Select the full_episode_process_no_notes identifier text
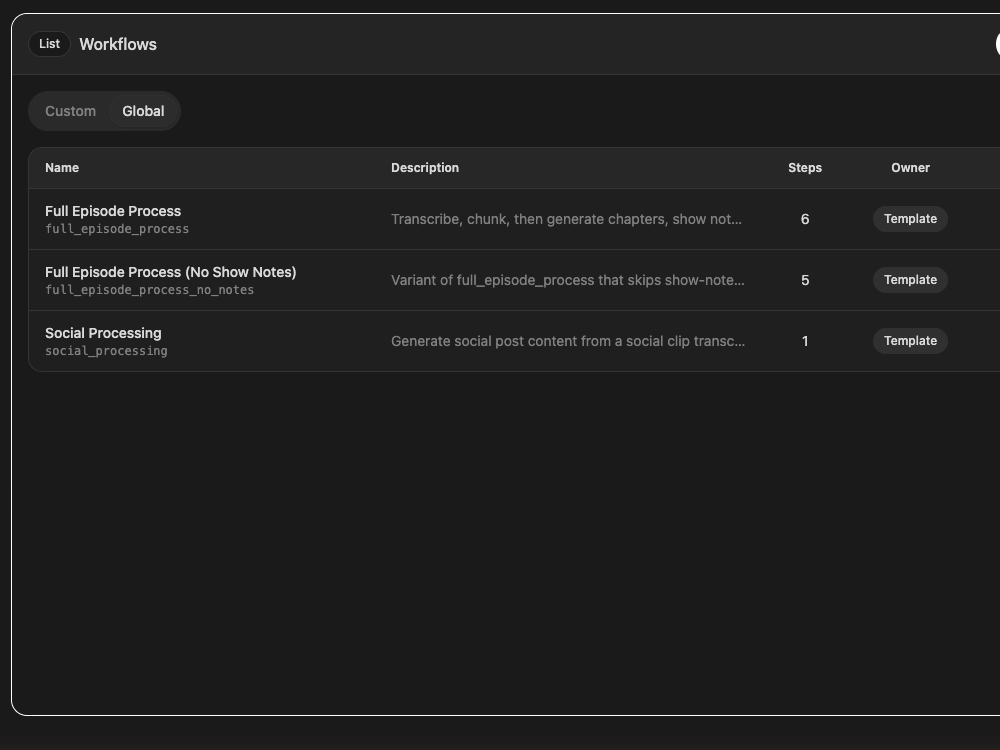Viewport: 1000px width, 750px height. [x=149, y=290]
